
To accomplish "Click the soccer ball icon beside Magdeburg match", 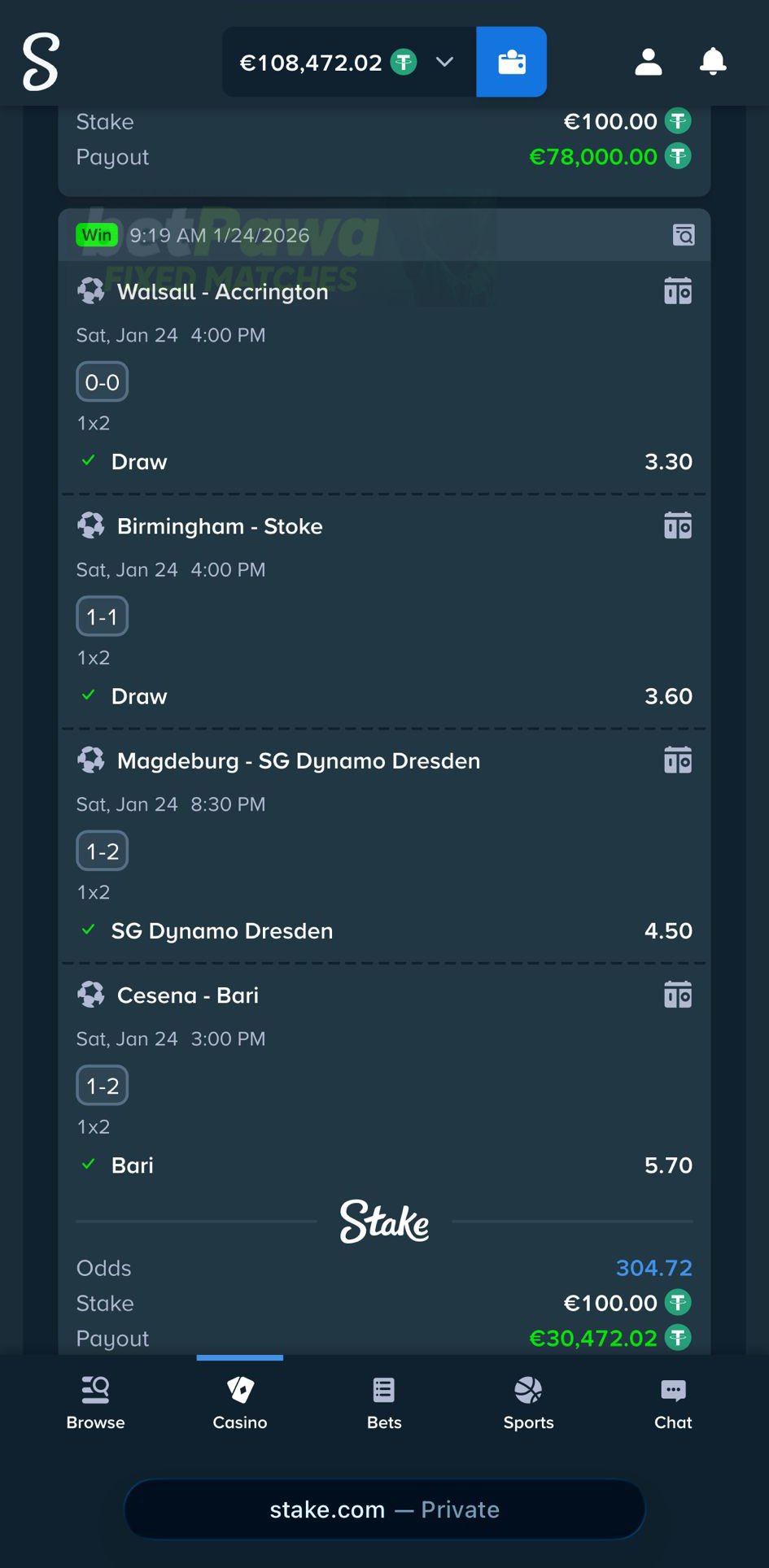I will 90,760.
